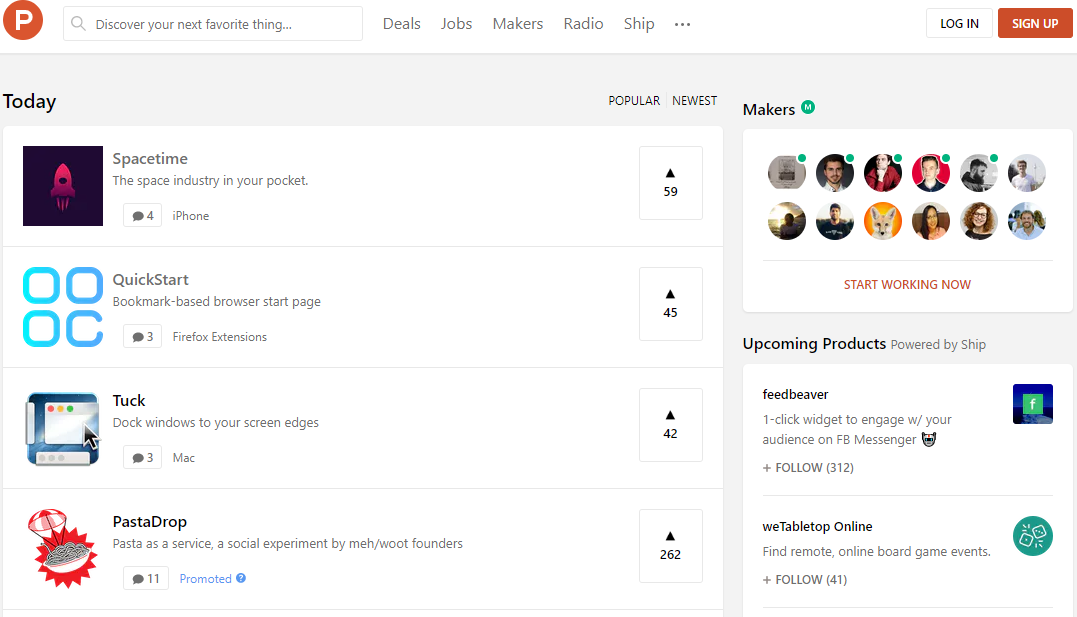The height and width of the screenshot is (617, 1077).
Task: Switch to the NEWEST tab
Action: (x=694, y=101)
